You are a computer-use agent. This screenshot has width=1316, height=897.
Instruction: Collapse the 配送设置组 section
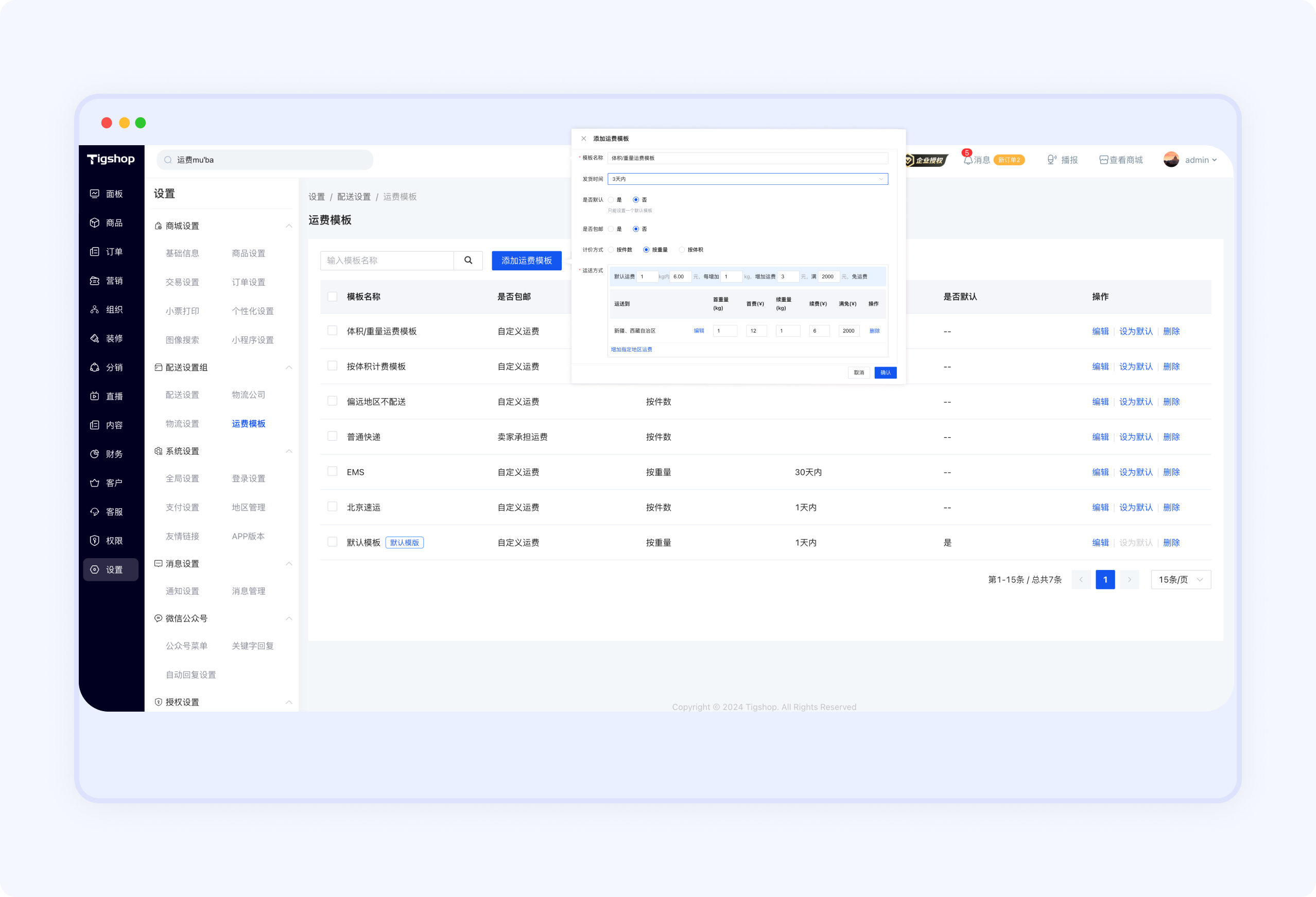point(289,368)
